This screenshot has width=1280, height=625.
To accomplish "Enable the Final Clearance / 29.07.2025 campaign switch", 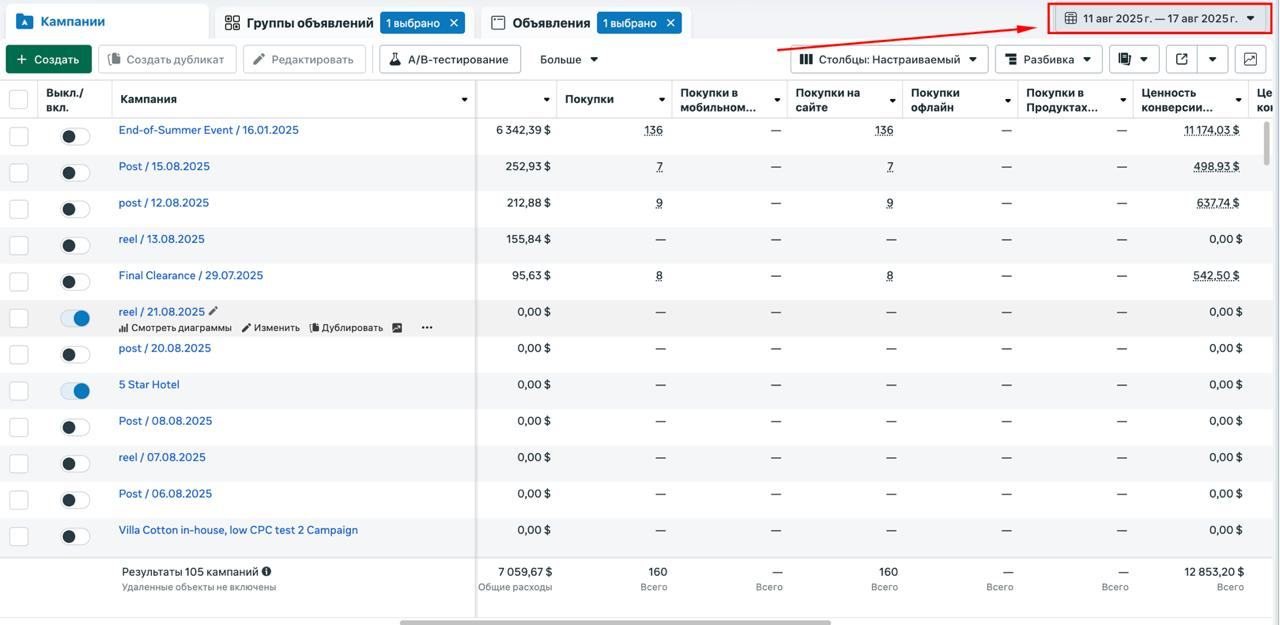I will pos(75,282).
